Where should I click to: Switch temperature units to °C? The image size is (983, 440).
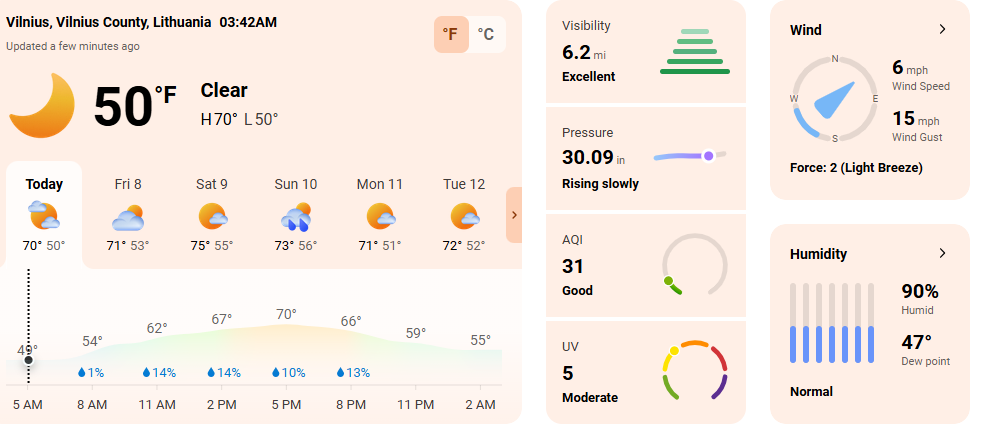click(x=486, y=34)
